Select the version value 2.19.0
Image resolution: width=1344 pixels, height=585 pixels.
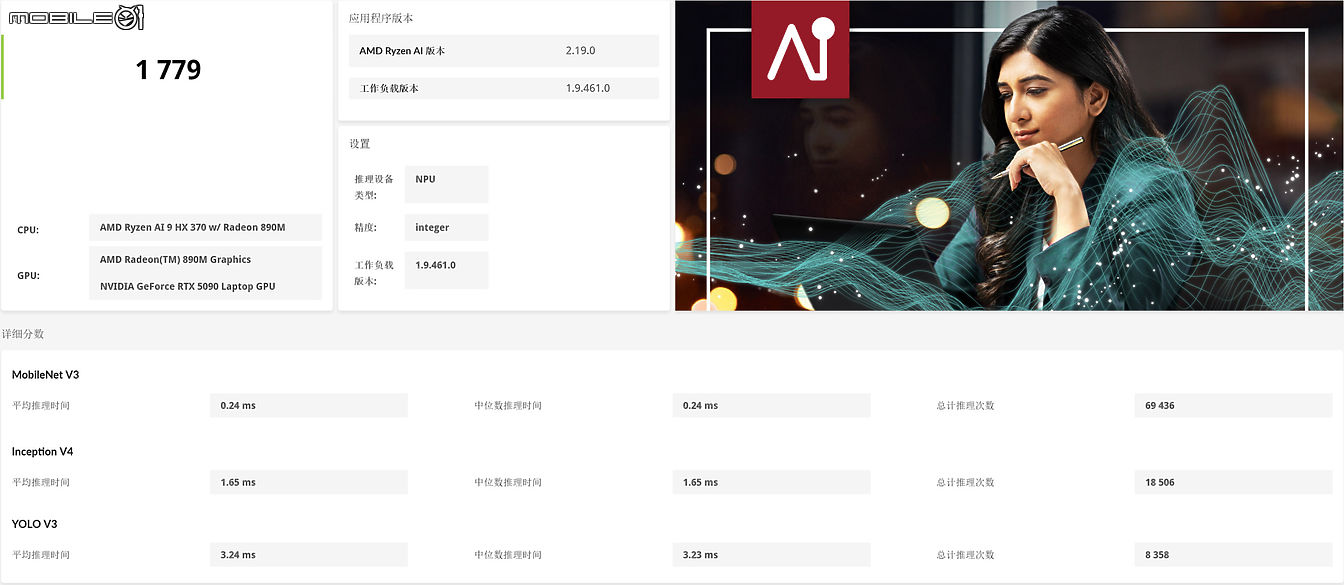[580, 51]
